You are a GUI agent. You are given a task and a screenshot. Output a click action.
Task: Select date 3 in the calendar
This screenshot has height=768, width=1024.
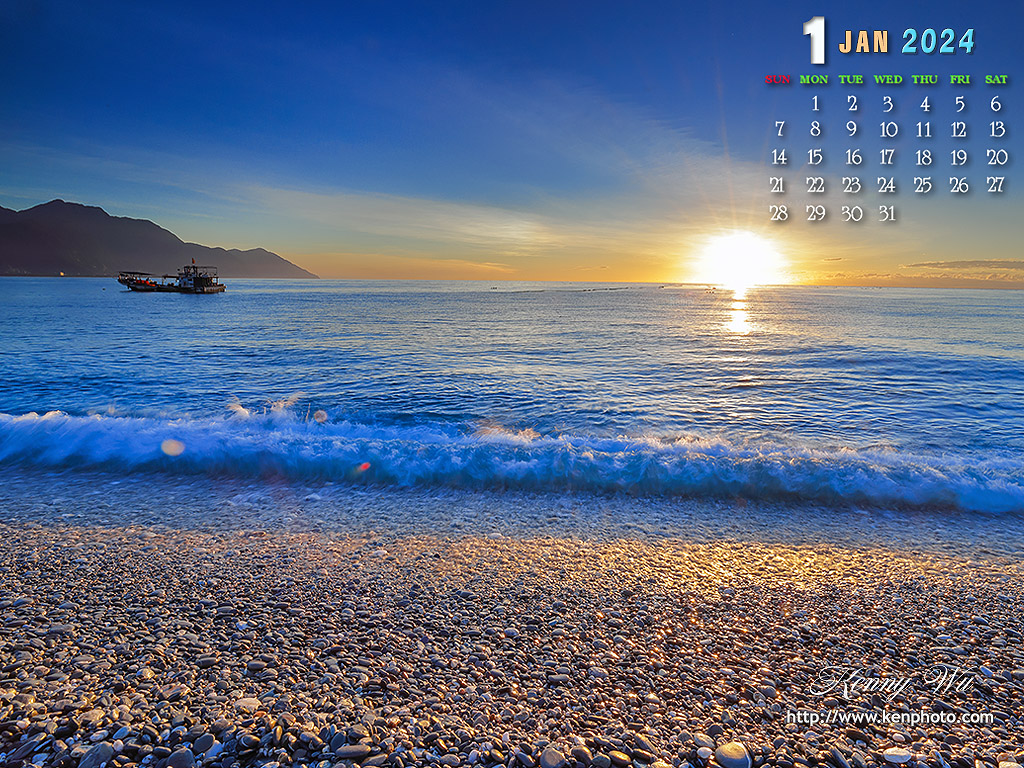coord(888,103)
